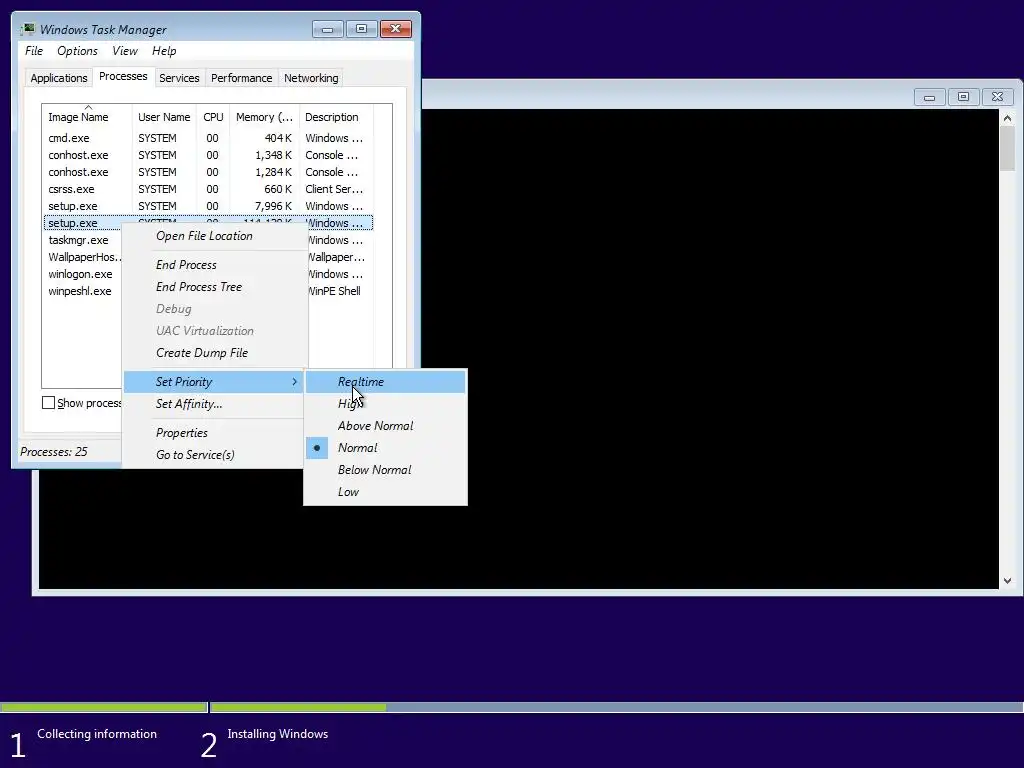Sort by Description column header
This screenshot has height=768, width=1024.
[336, 117]
